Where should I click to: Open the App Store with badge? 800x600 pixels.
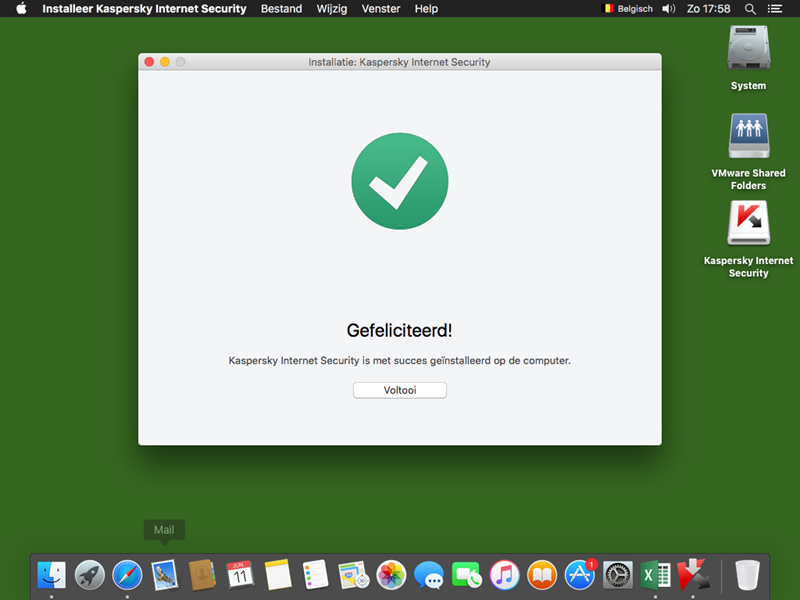[x=580, y=575]
